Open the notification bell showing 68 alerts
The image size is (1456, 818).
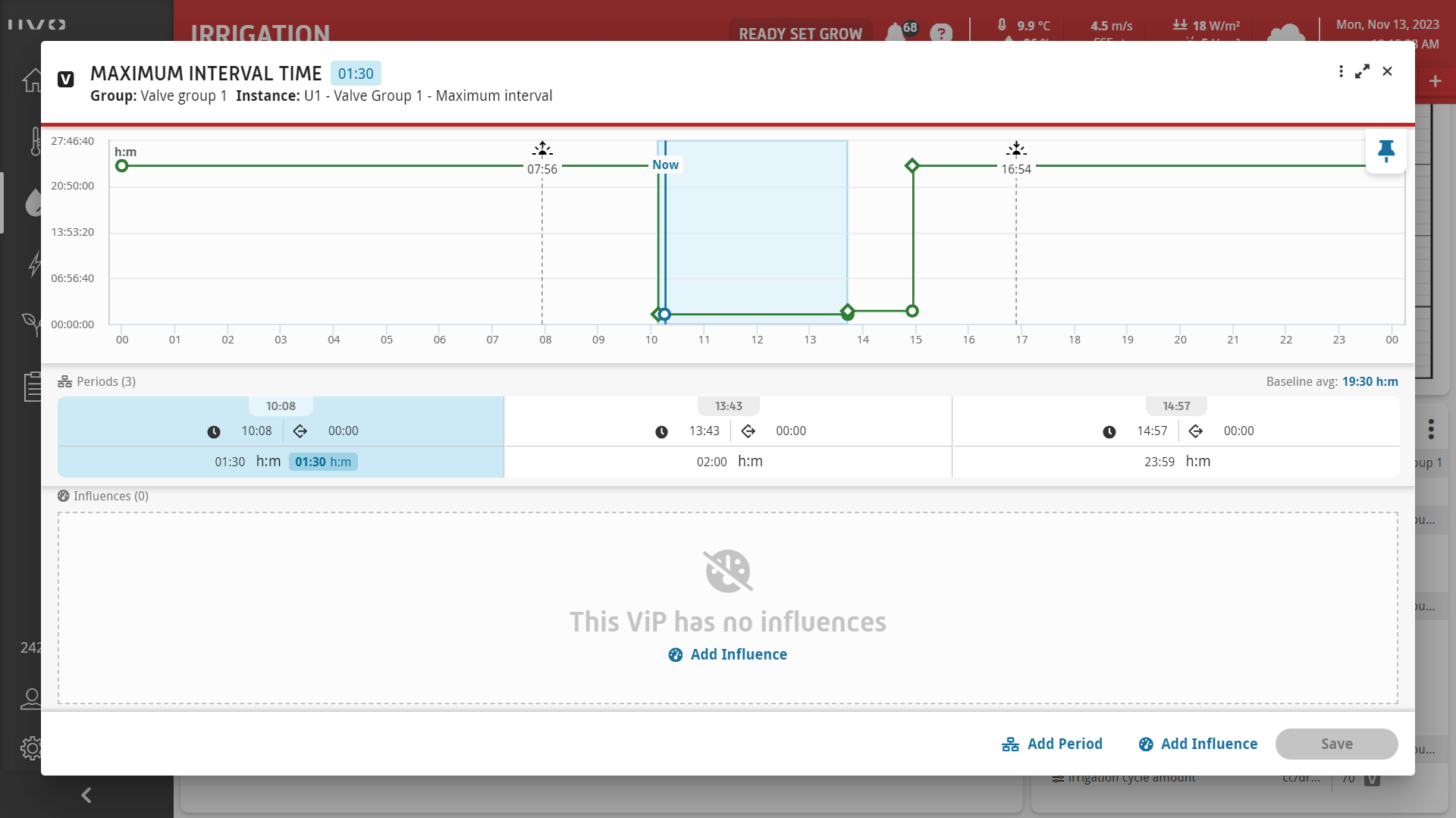point(896,33)
